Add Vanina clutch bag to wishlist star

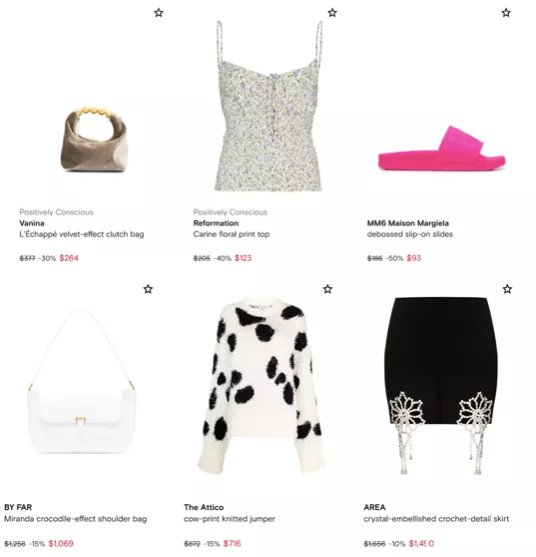(x=159, y=13)
